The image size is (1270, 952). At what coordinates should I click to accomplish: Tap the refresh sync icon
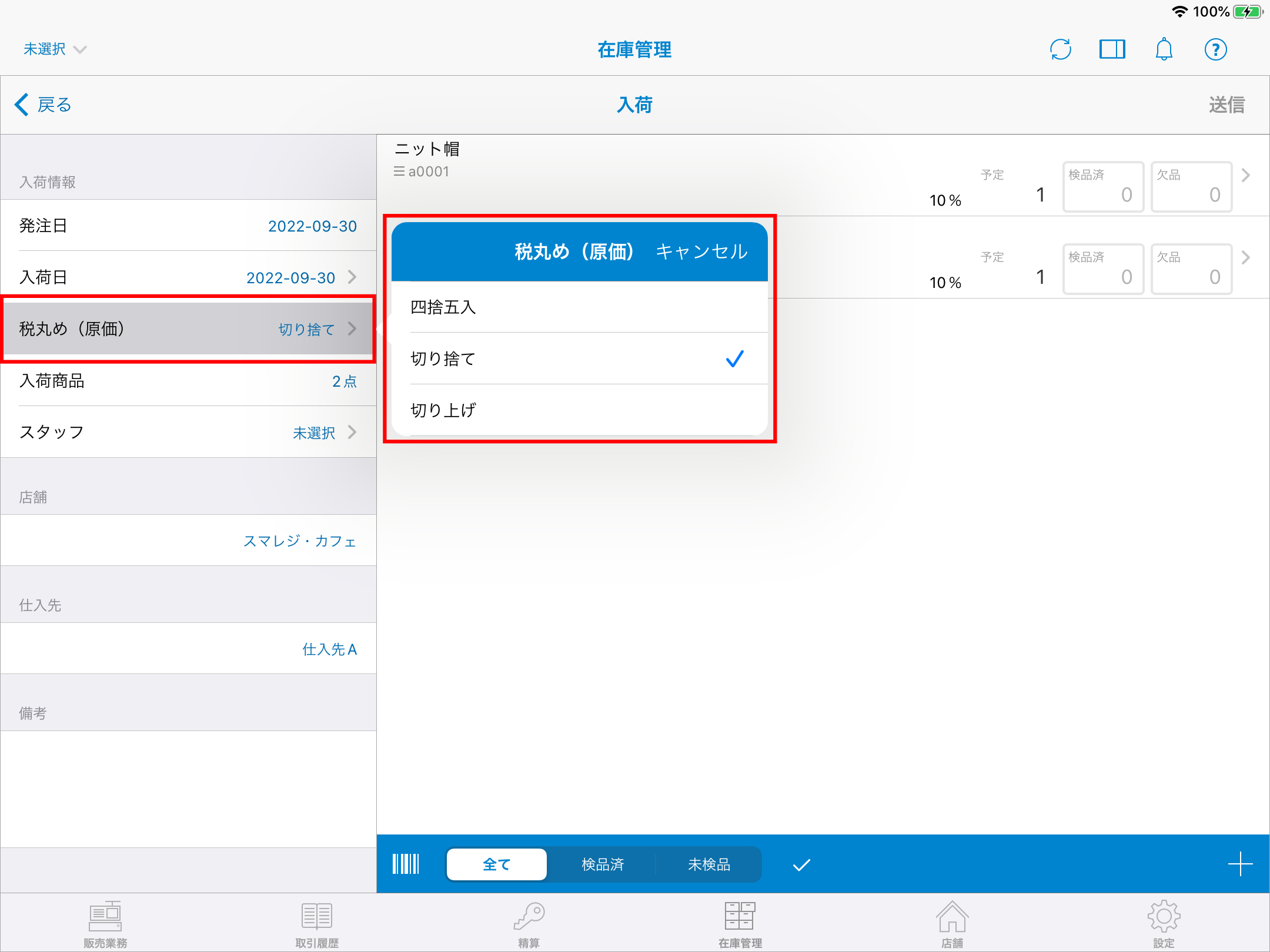(x=1060, y=49)
